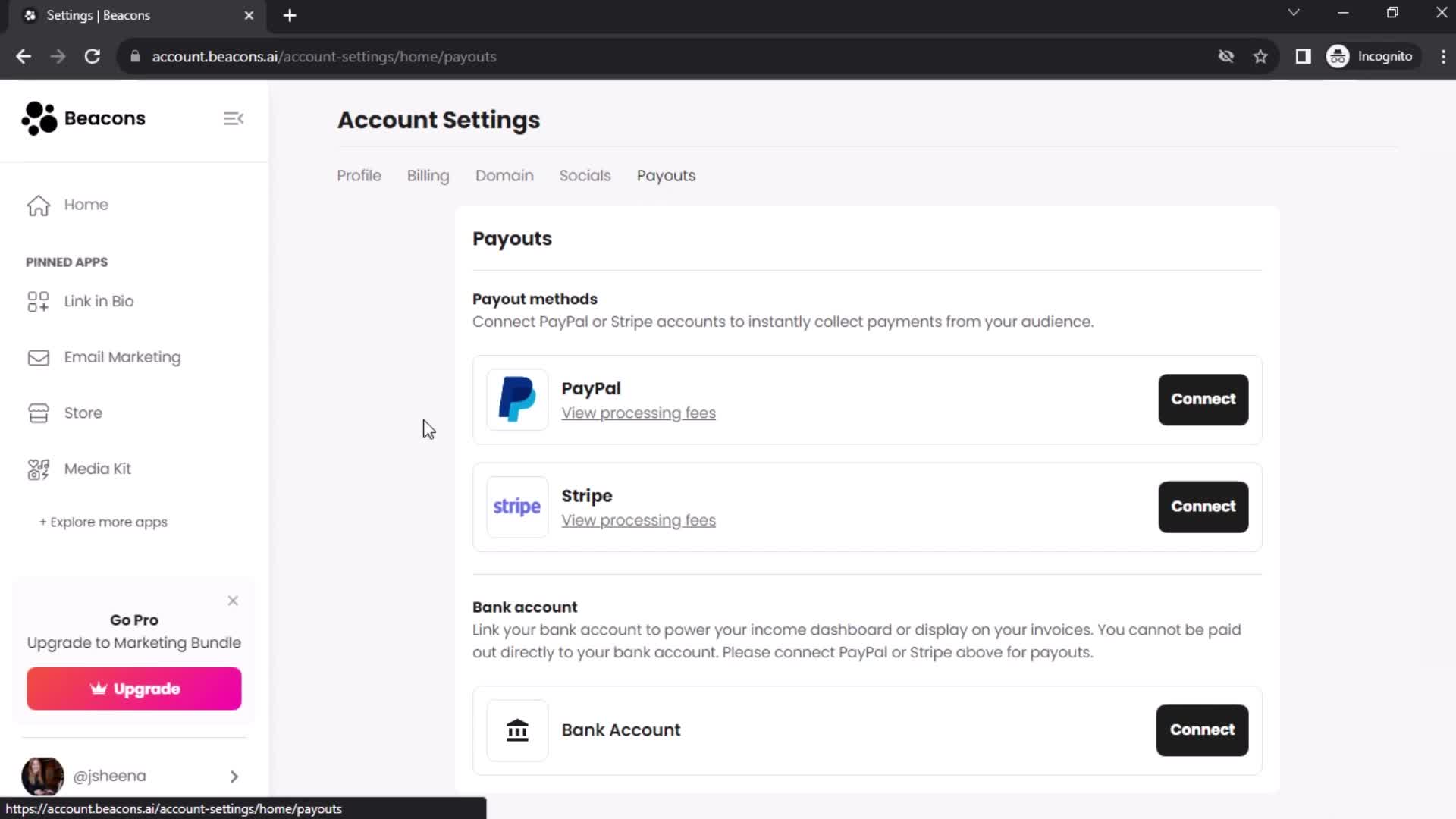This screenshot has height=819, width=1456.
Task: View PayPal processing fees link
Action: pyautogui.click(x=639, y=413)
